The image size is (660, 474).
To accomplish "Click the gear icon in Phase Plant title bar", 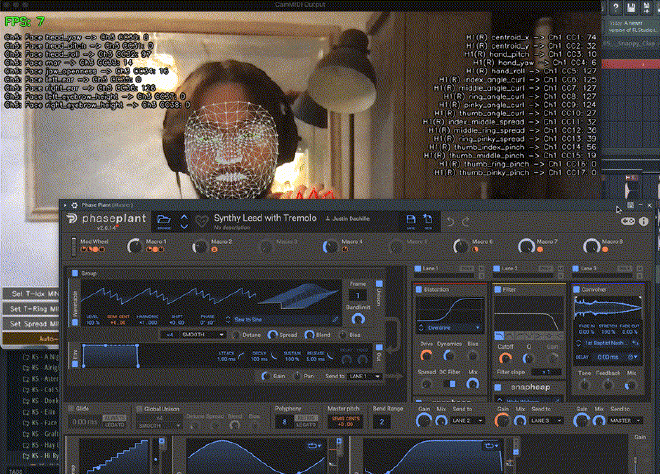I will coord(75,205).
